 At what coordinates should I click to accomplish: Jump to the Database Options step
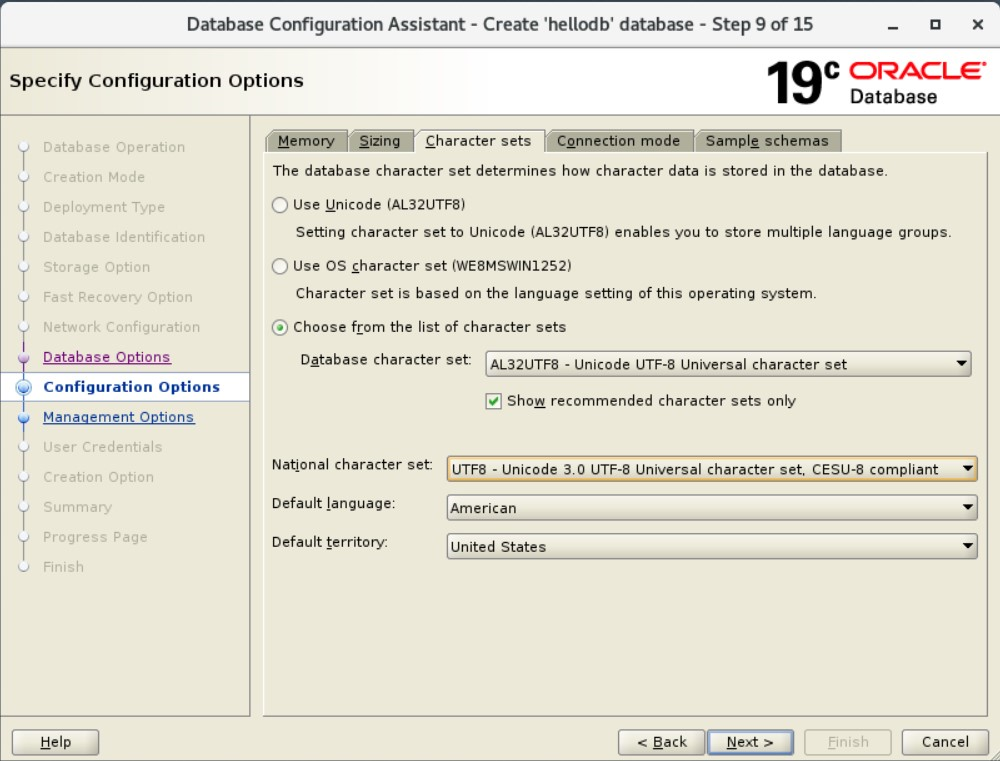(107, 357)
